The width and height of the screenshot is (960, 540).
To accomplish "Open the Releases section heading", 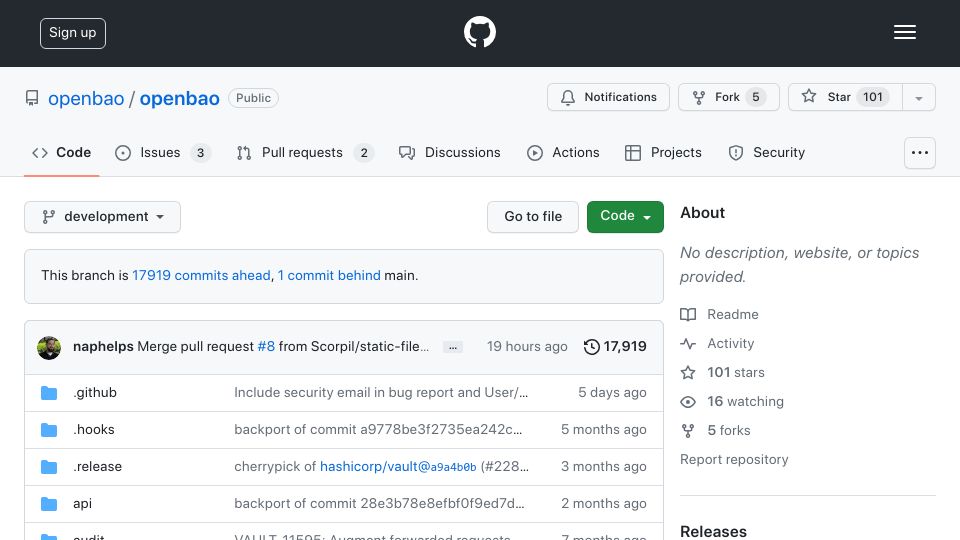I will tap(713, 531).
